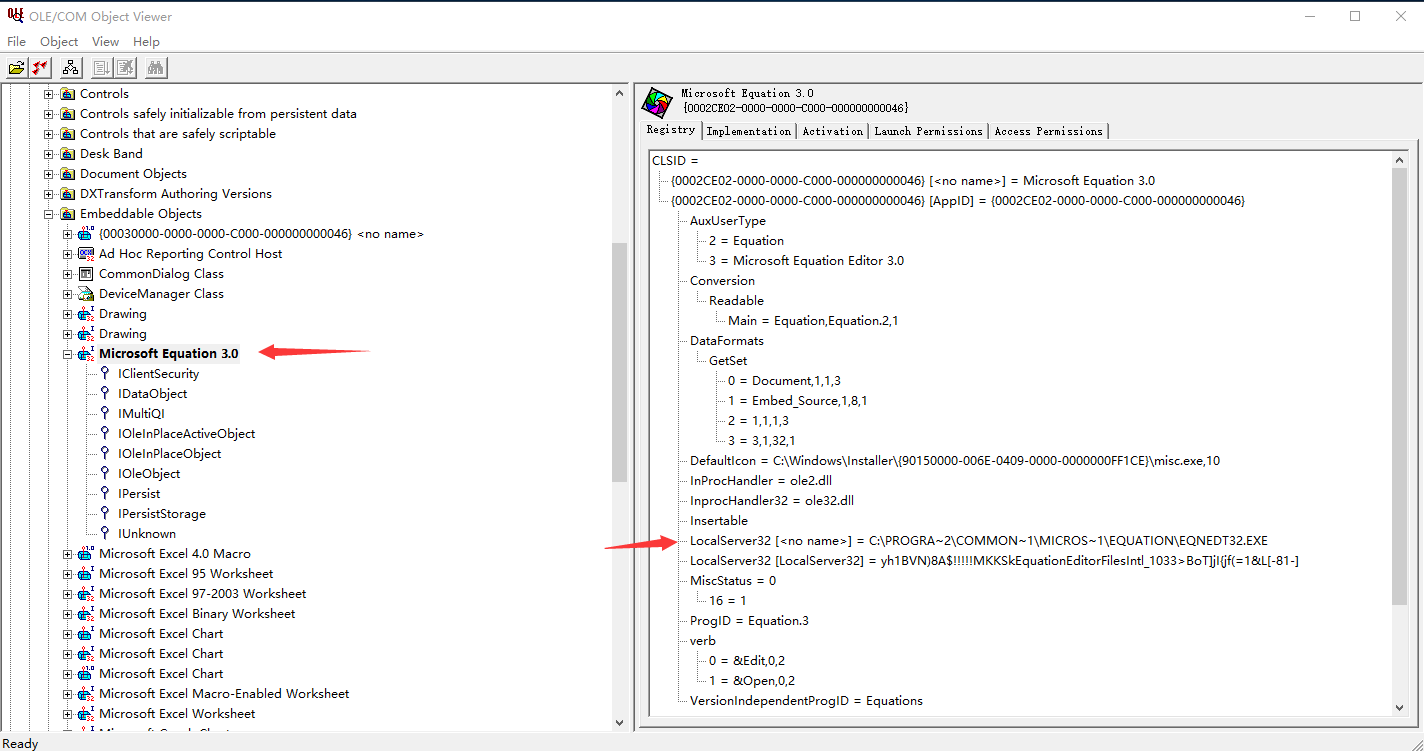Expand the Document Objects category node

(x=48, y=174)
